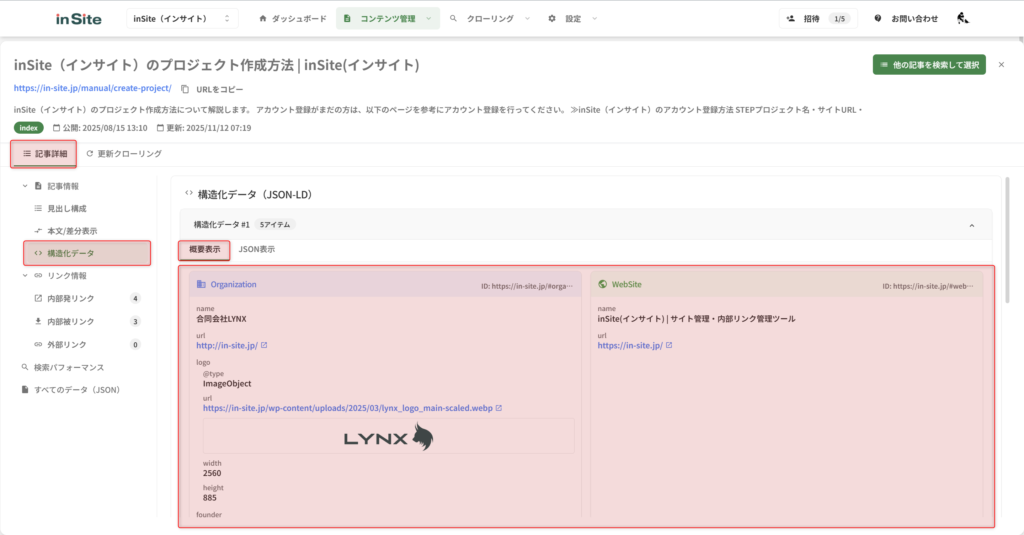Click the 内部発リンク outgoing icon

(38, 299)
